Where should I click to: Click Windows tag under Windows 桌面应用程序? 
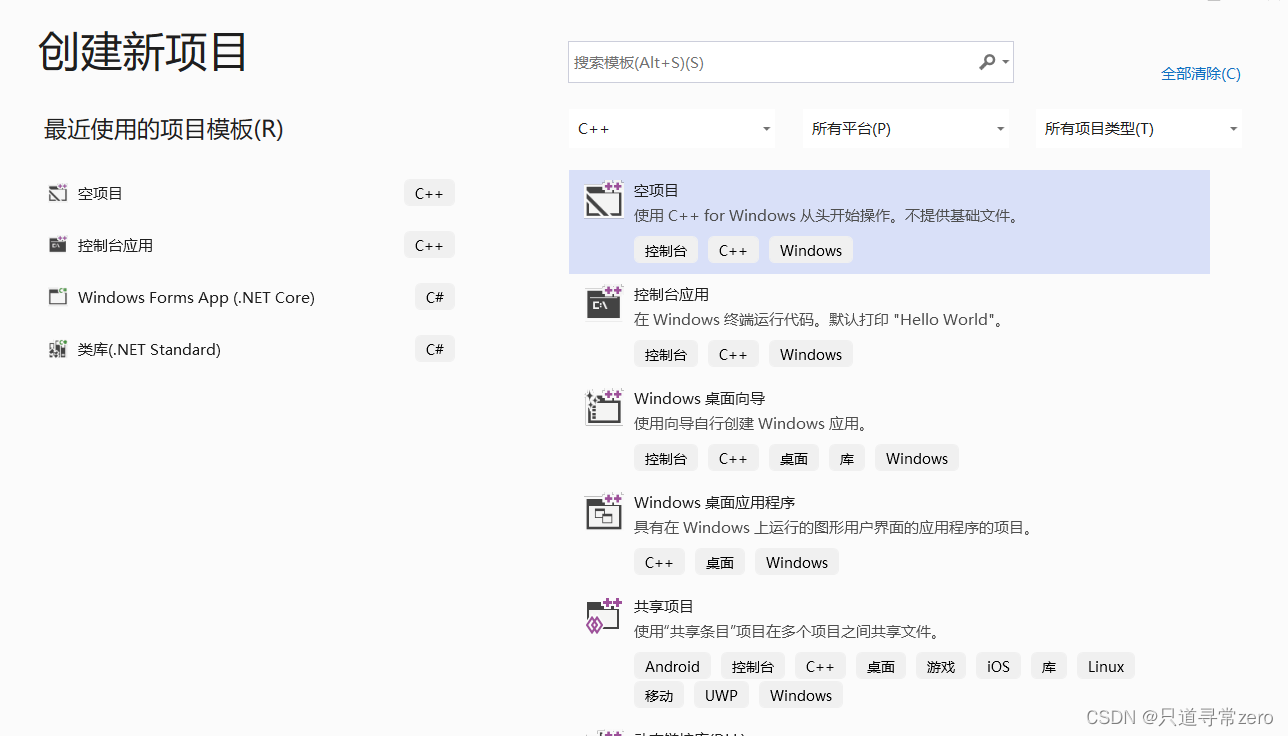click(797, 562)
